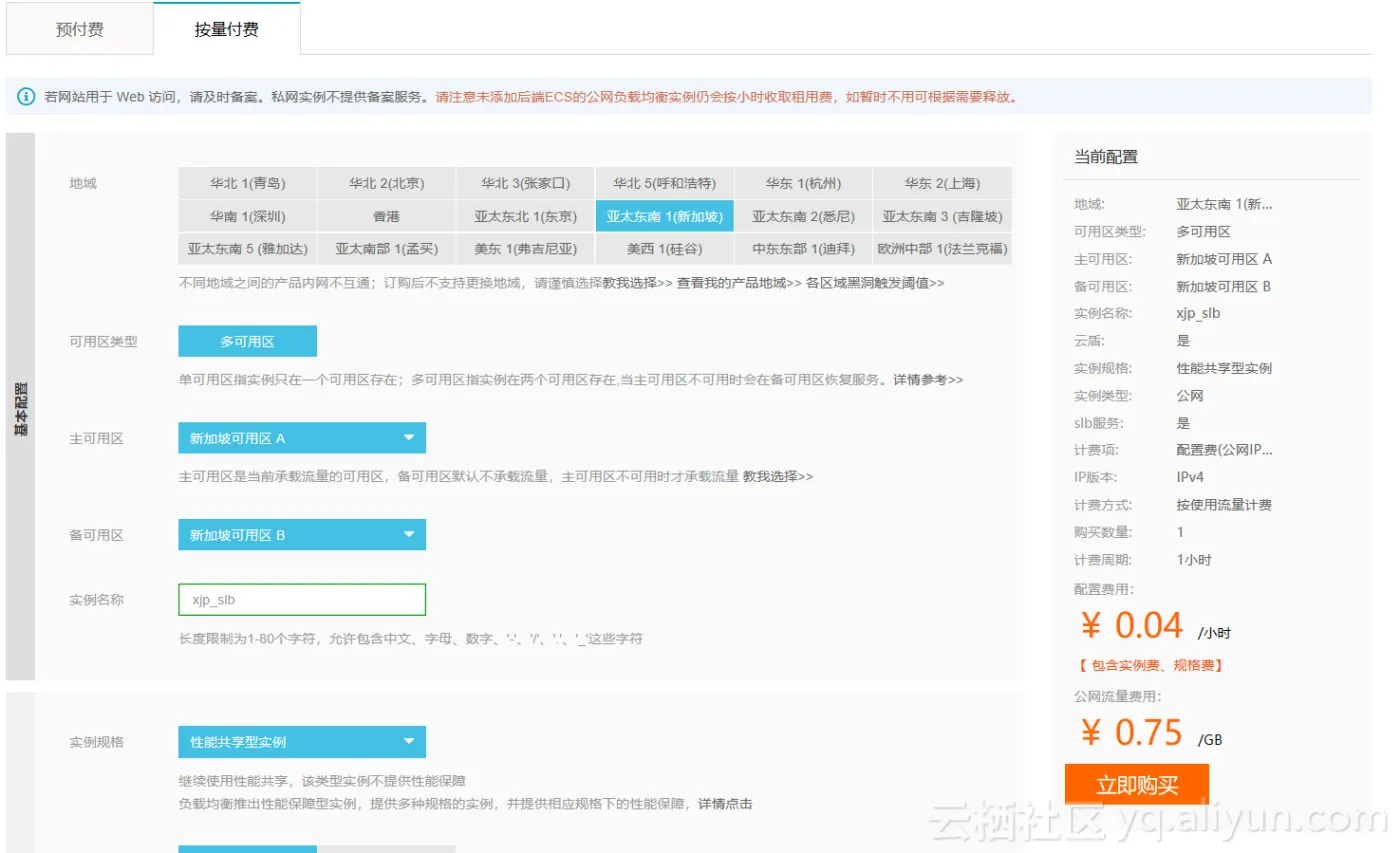Viewport: 1400px width, 853px height.
Task: Pick region 亚太东南 3 (吉隆坡)
Action: pos(943,216)
